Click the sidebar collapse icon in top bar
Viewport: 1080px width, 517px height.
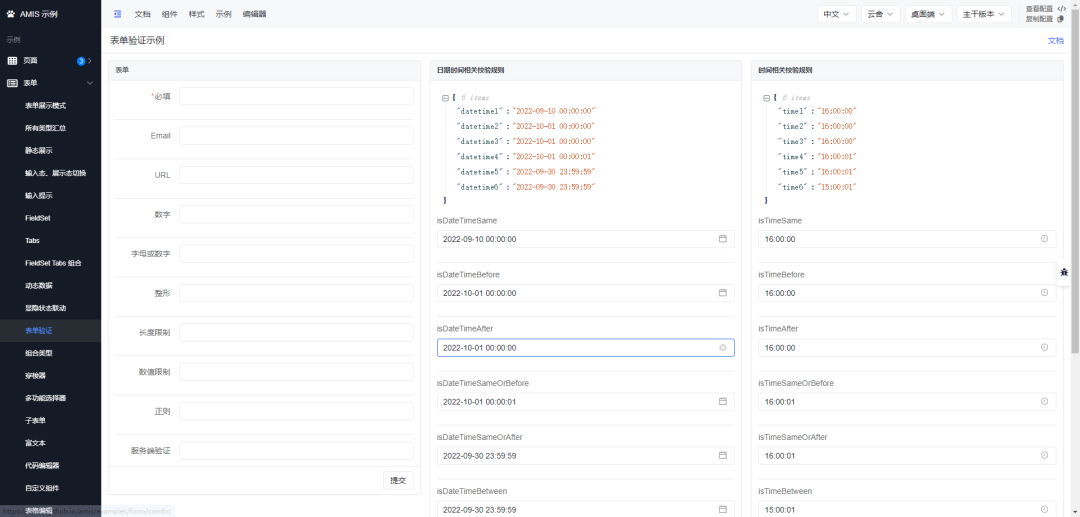tap(117, 14)
